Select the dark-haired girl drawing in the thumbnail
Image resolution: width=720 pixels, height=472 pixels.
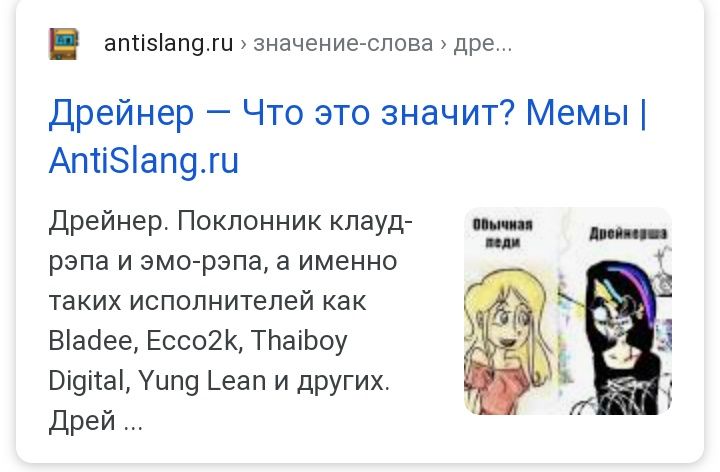click(623, 337)
